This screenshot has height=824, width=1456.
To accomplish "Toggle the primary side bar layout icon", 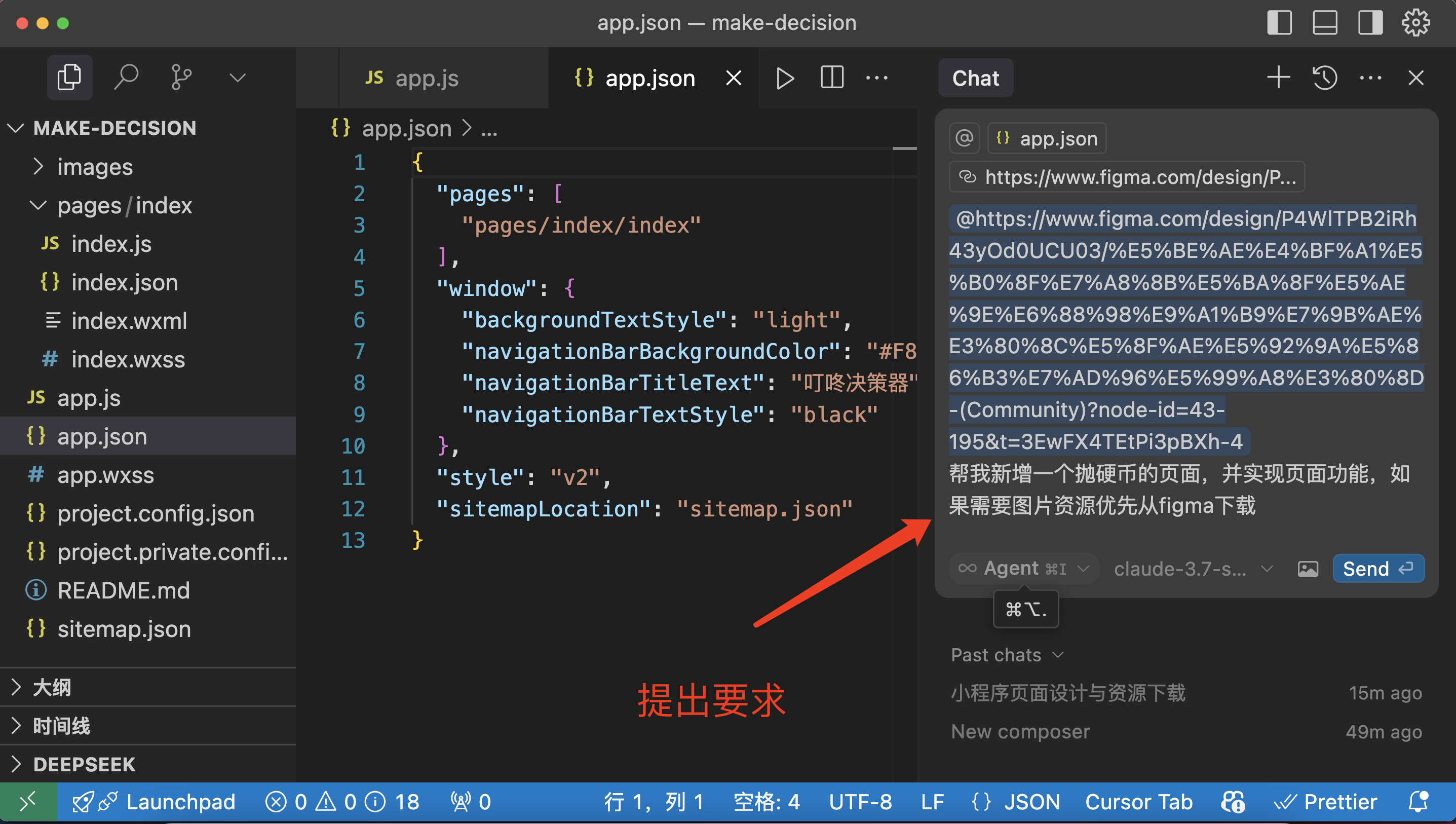I will tap(1279, 23).
